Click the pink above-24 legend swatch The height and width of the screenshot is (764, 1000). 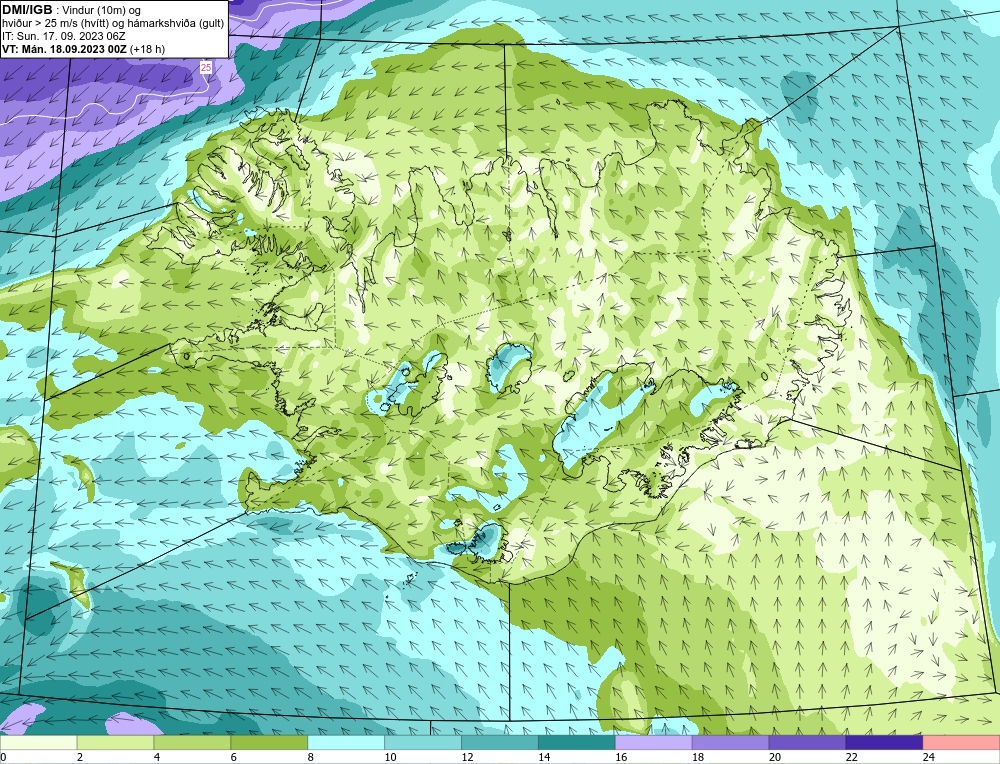click(961, 743)
